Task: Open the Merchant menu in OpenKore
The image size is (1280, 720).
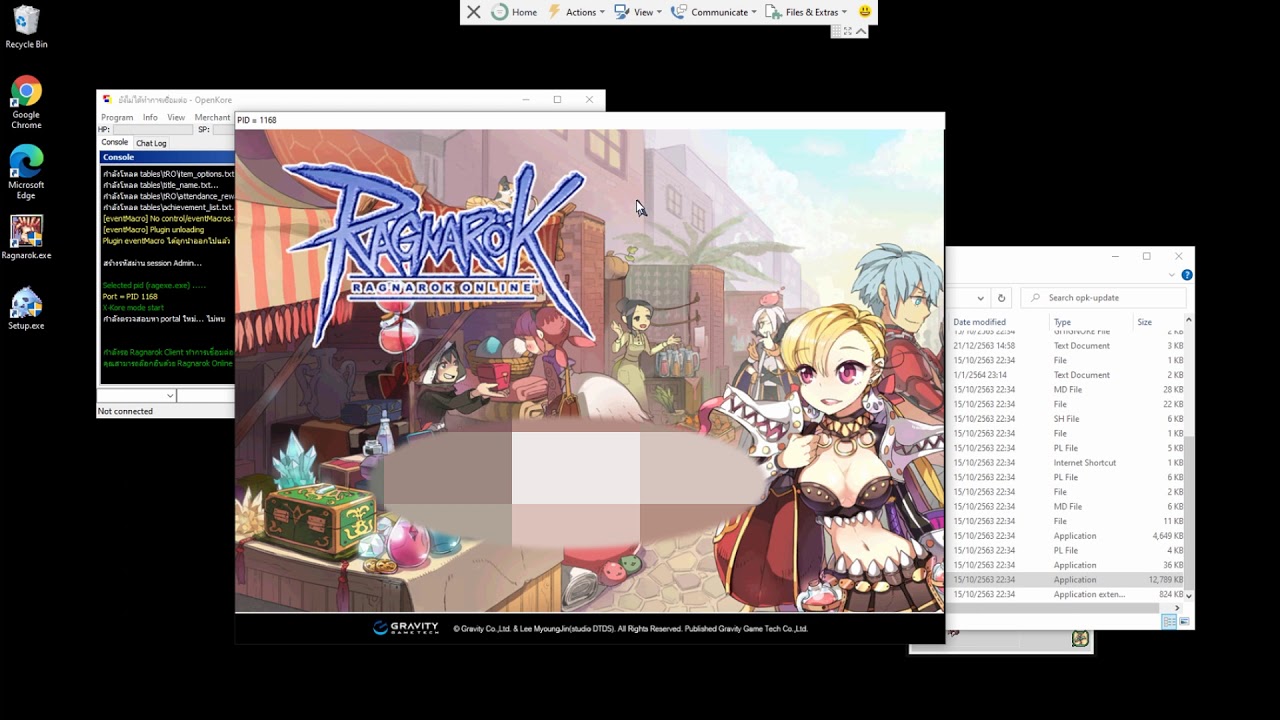Action: coord(212,117)
